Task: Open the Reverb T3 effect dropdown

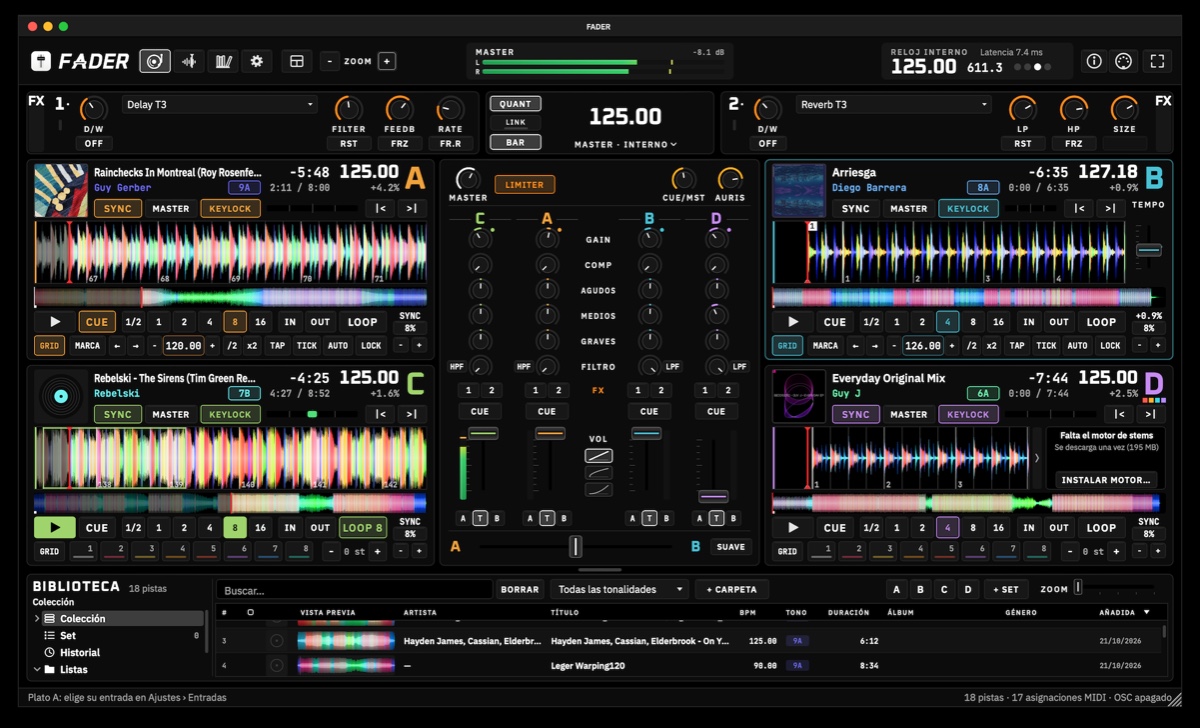Action: [894, 104]
